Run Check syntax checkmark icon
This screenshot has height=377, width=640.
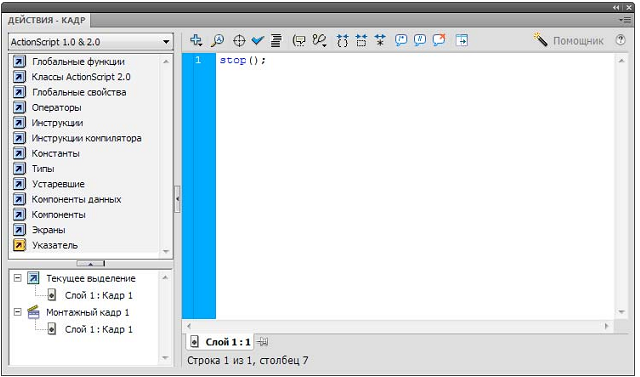[258, 40]
